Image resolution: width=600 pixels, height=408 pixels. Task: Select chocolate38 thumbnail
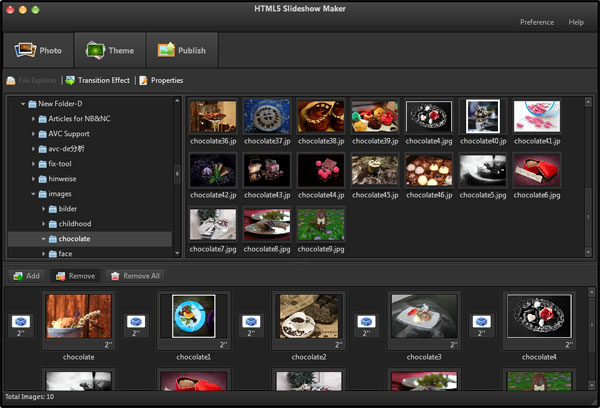(321, 116)
